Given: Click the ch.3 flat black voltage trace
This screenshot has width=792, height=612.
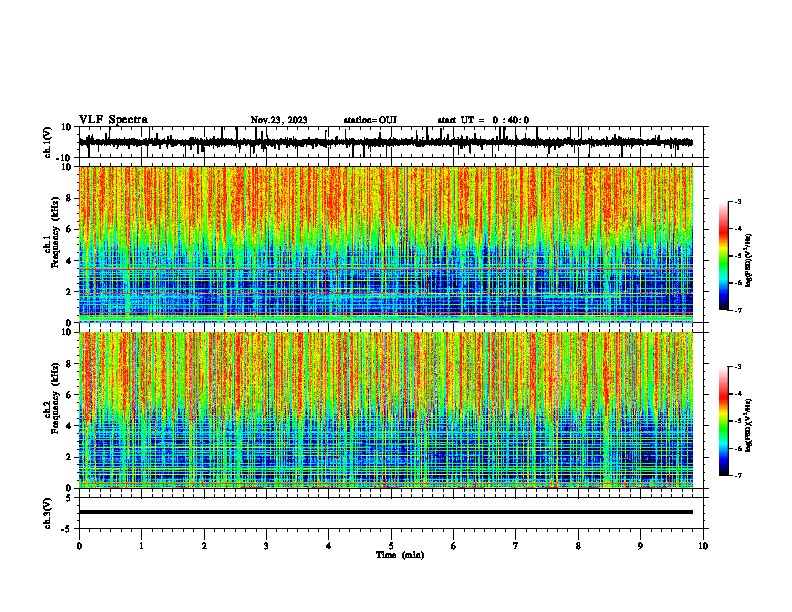Looking at the screenshot, I should 386,512.
